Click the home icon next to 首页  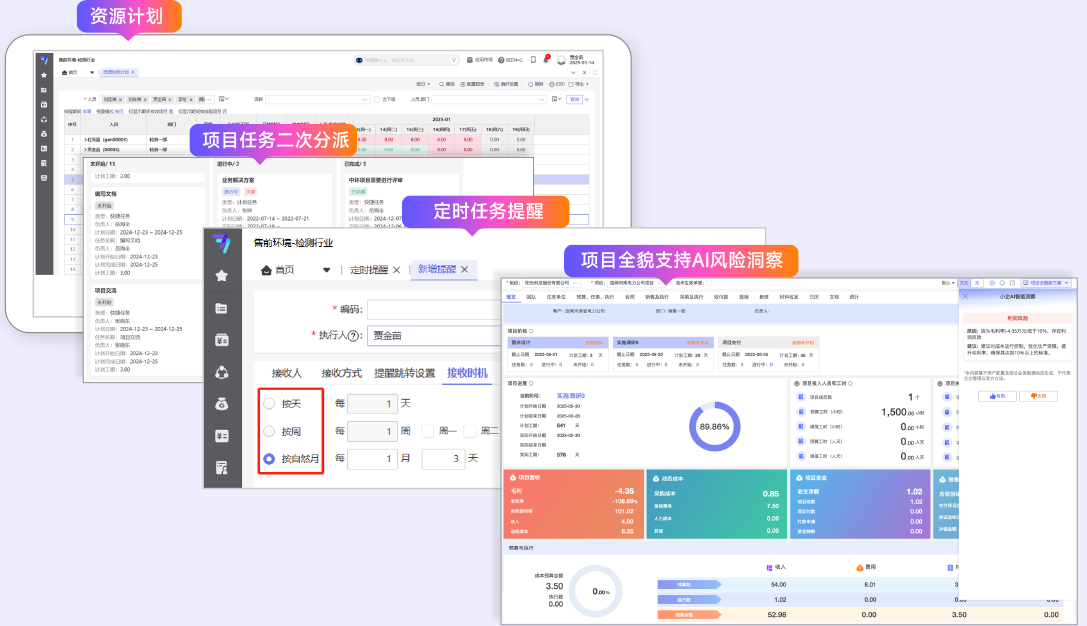(x=266, y=270)
